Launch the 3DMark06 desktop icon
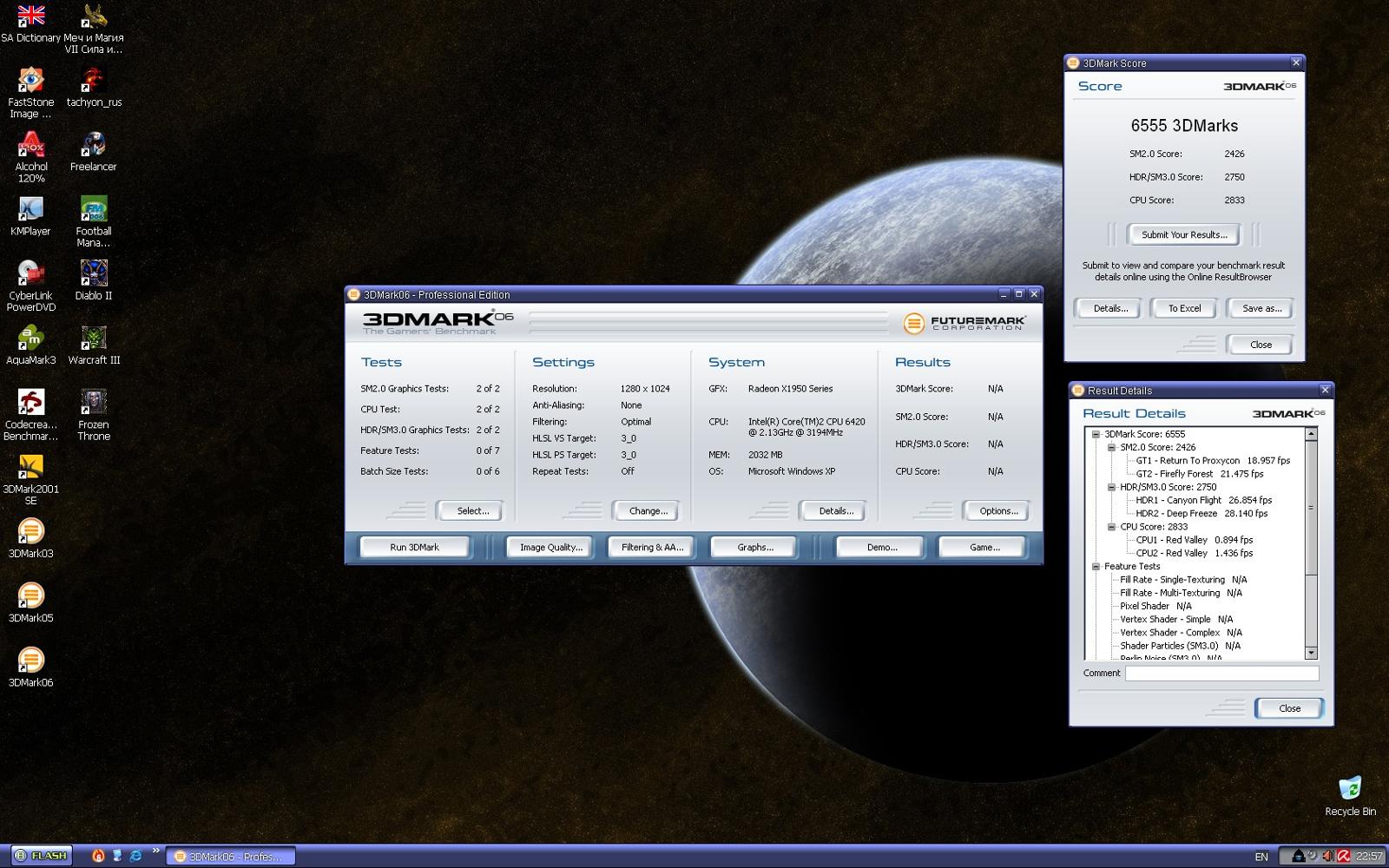Screen dimensions: 1389x868 pyautogui.click(x=31, y=666)
